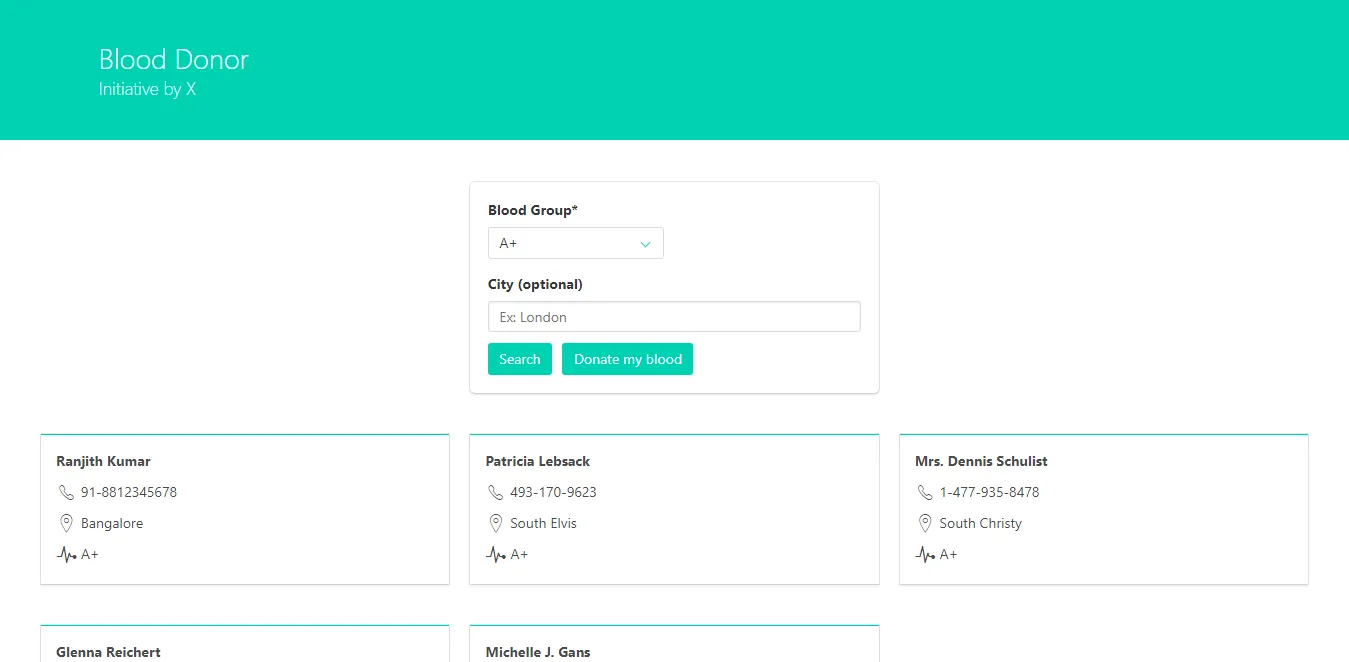The height and width of the screenshot is (662, 1349).
Task: Click A+ blood group on Patricia Lebsack's card
Action: tap(519, 554)
